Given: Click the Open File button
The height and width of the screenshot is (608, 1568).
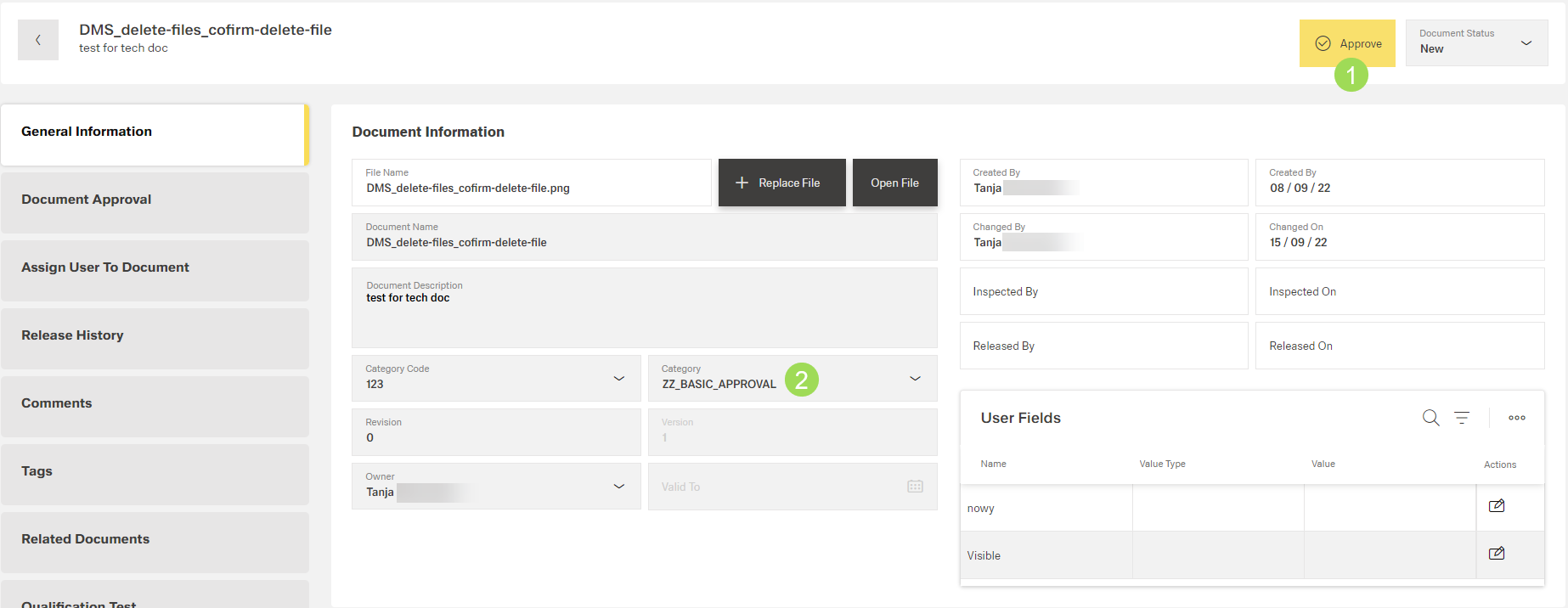Looking at the screenshot, I should 894,183.
